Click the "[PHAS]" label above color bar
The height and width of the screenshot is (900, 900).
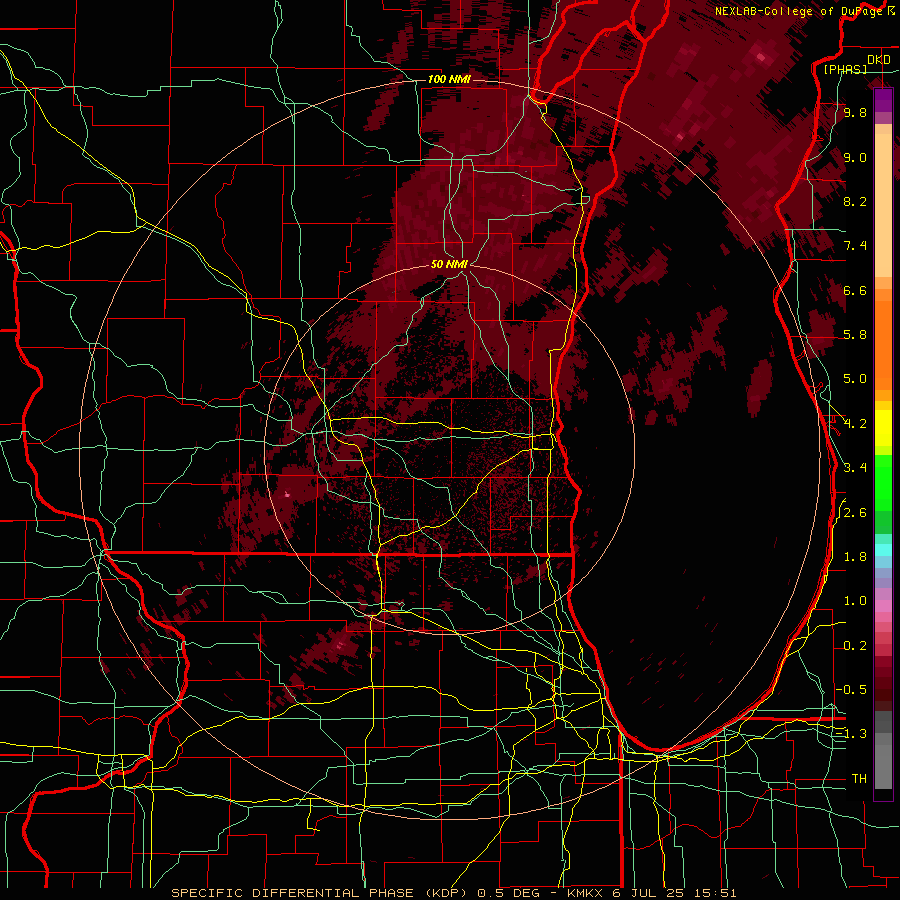[x=845, y=69]
